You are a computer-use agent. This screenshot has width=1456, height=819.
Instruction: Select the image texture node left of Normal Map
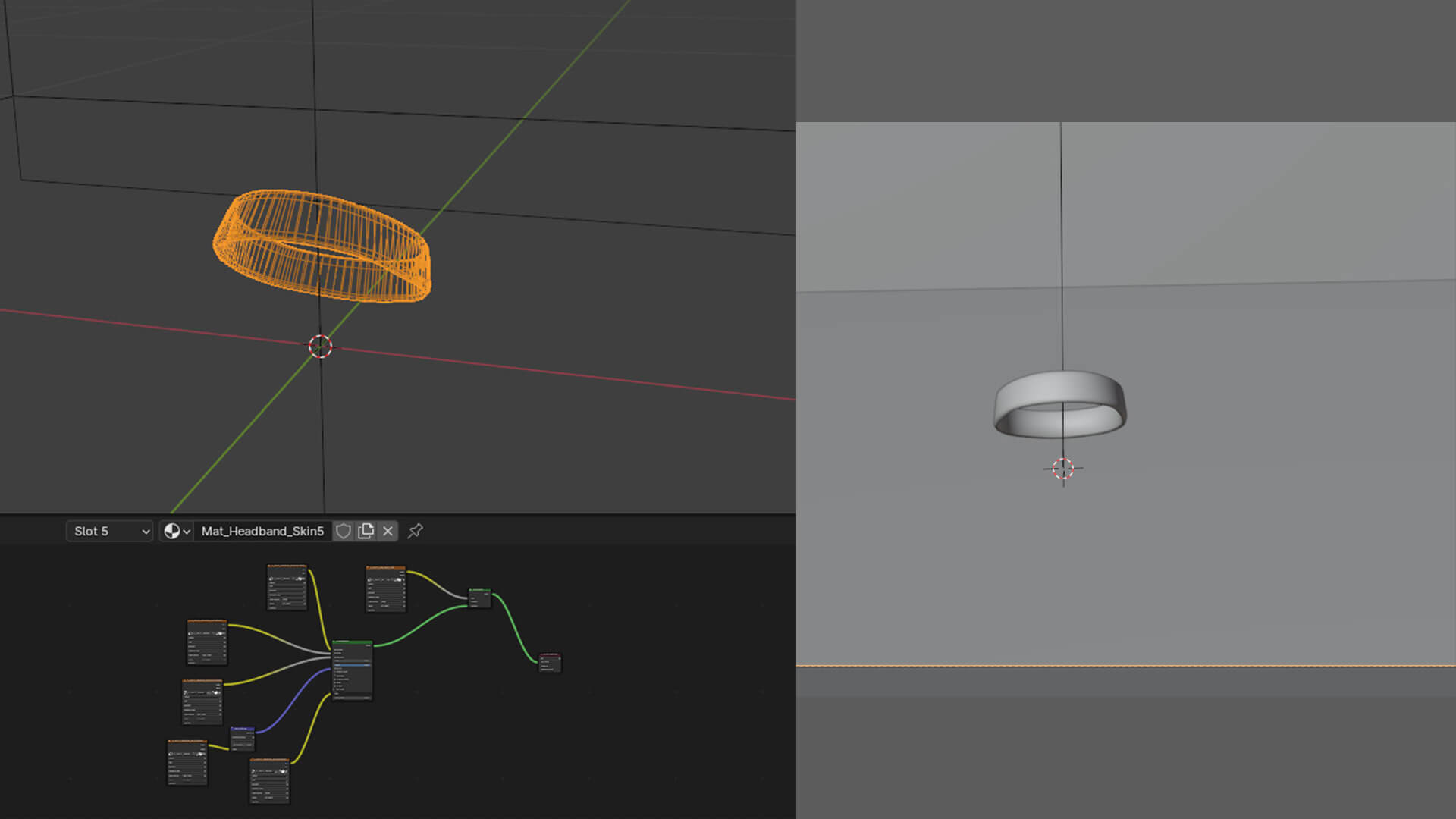click(187, 762)
